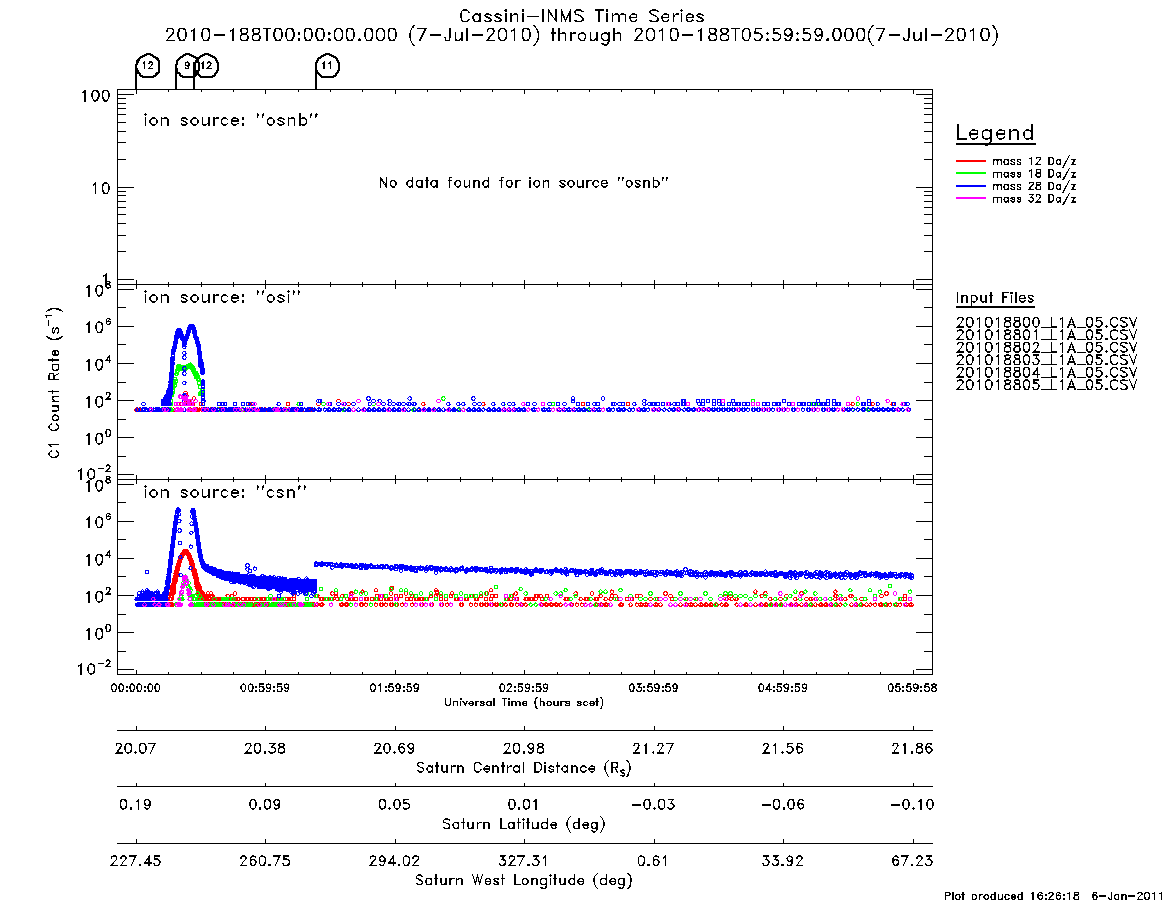The image size is (1165, 900).
Task: Click the C1 Count Rate y-axis label
Action: [x=53, y=382]
